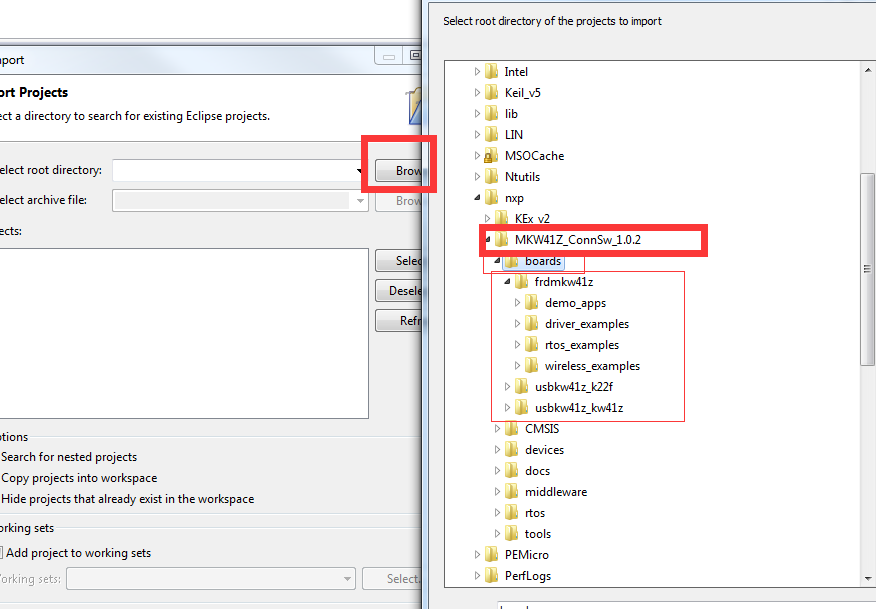The width and height of the screenshot is (876, 609).
Task: Click the Select button beside projects list
Action: (398, 261)
